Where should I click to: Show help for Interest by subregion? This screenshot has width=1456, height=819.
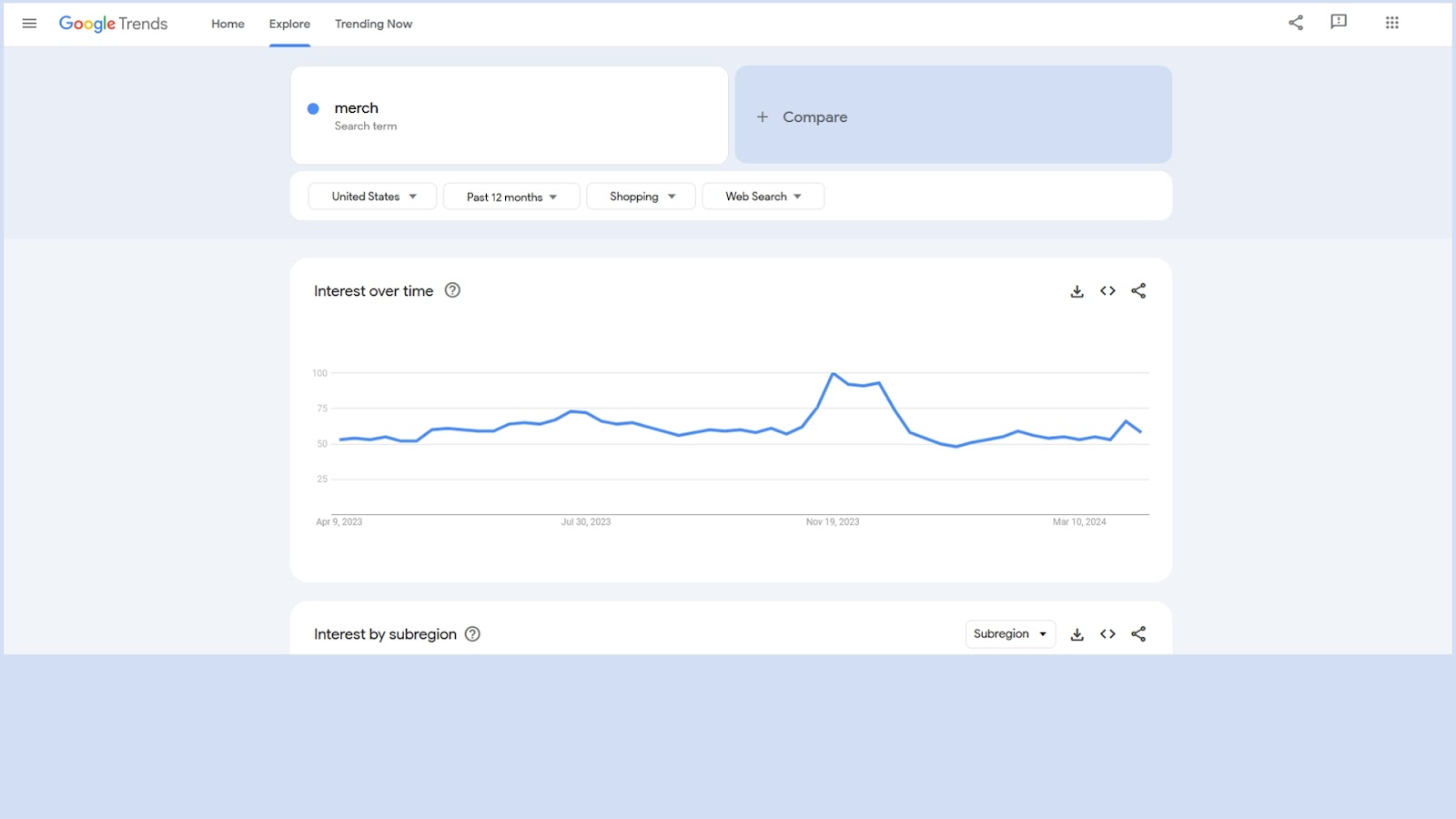[472, 634]
